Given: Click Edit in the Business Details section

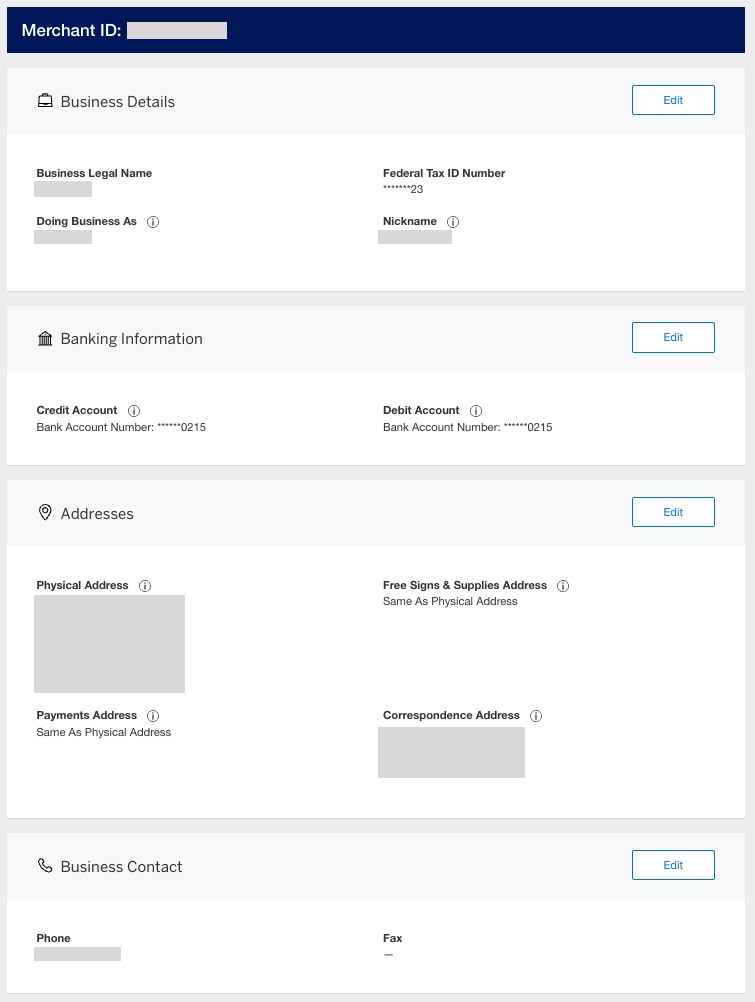Looking at the screenshot, I should [x=673, y=100].
